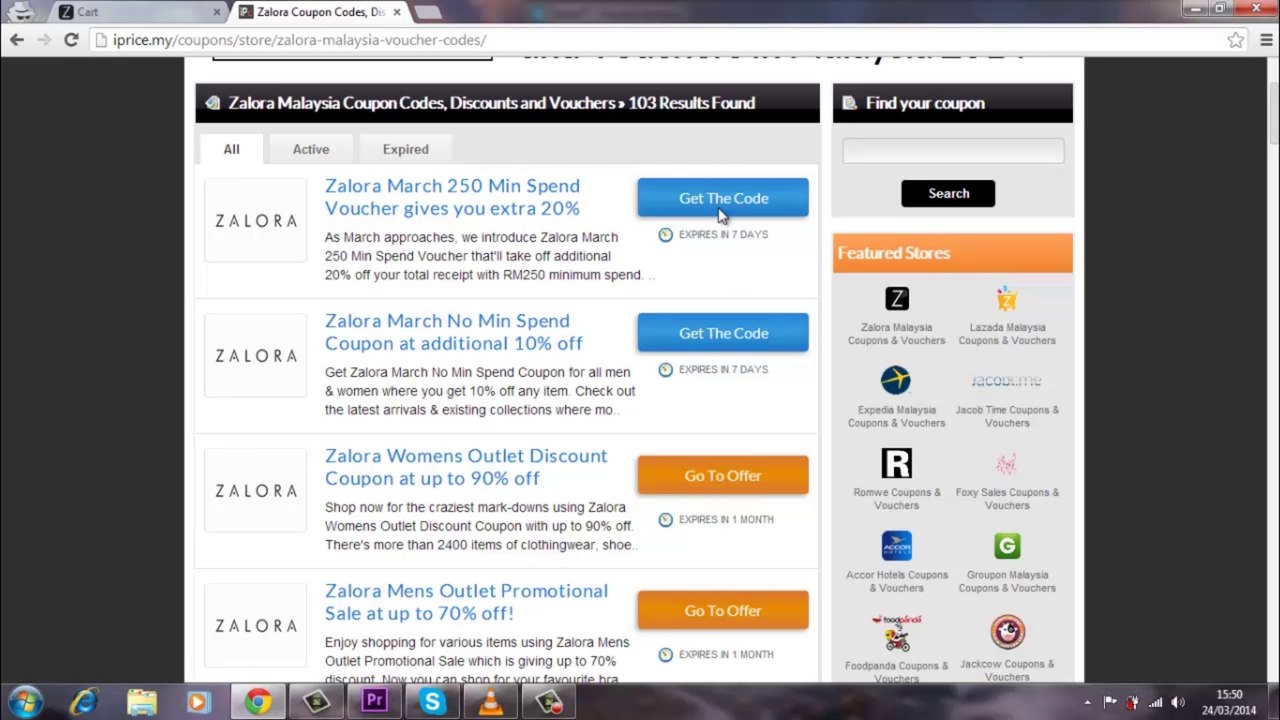
Task: Open the Windows Start menu
Action: click(x=25, y=702)
